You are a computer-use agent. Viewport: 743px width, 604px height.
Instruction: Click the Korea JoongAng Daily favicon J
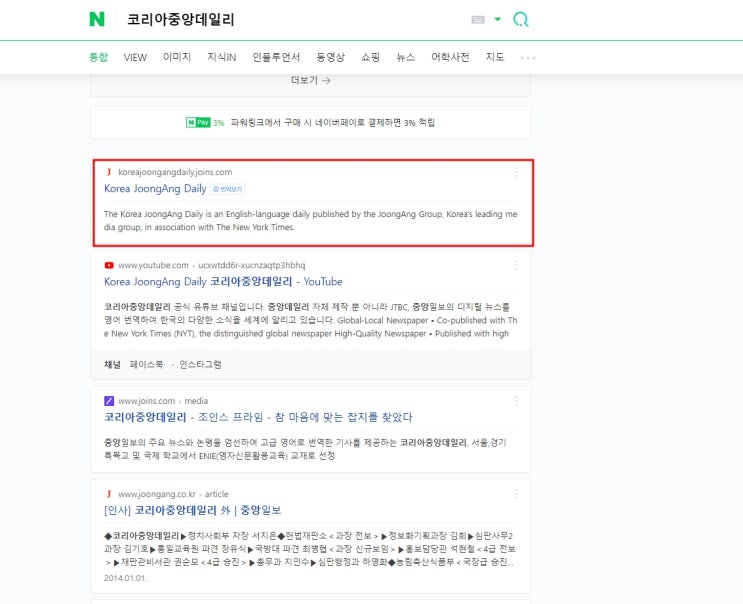pos(109,172)
